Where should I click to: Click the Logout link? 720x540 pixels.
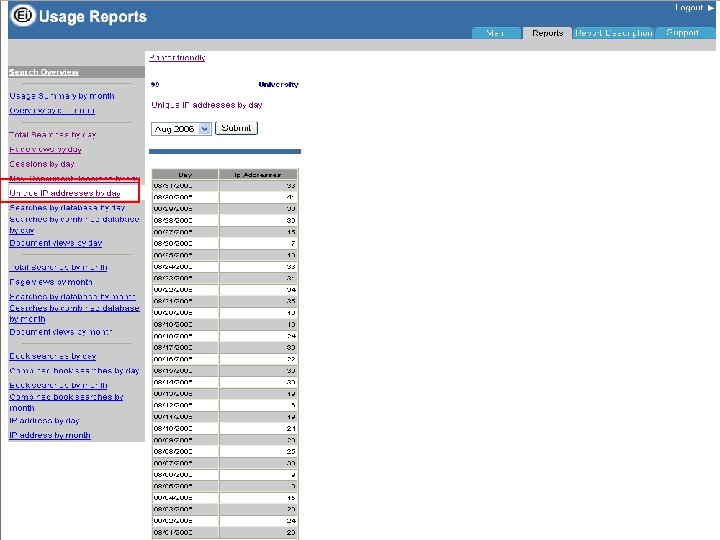(693, 7)
